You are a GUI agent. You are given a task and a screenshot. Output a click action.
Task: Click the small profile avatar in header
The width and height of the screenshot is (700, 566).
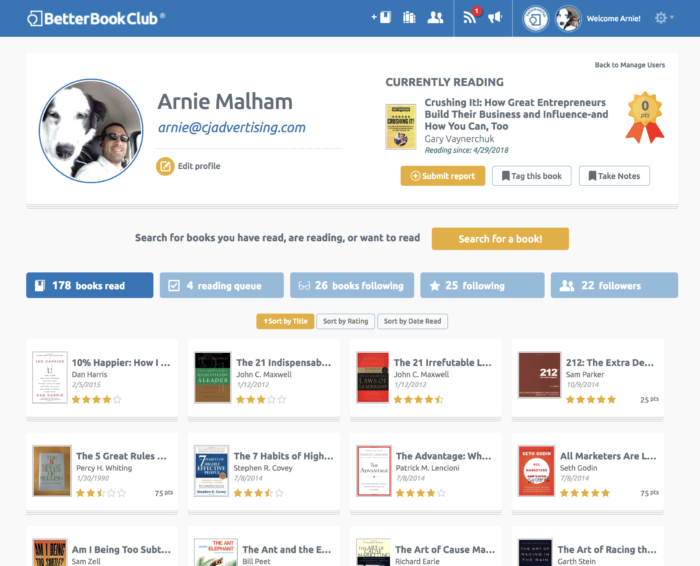(x=568, y=19)
